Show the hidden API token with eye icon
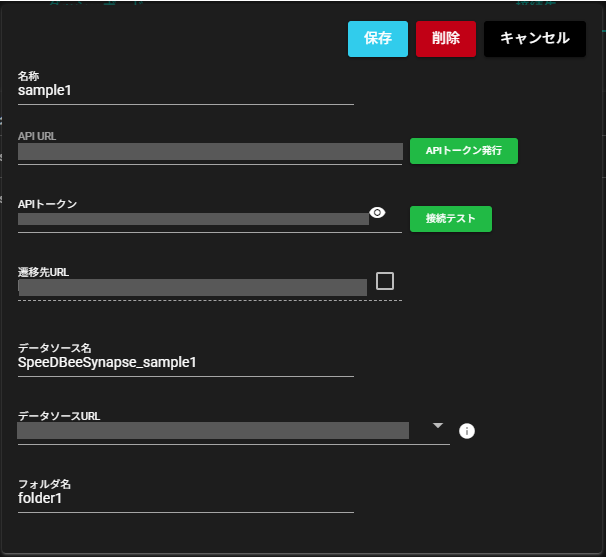 click(377, 212)
